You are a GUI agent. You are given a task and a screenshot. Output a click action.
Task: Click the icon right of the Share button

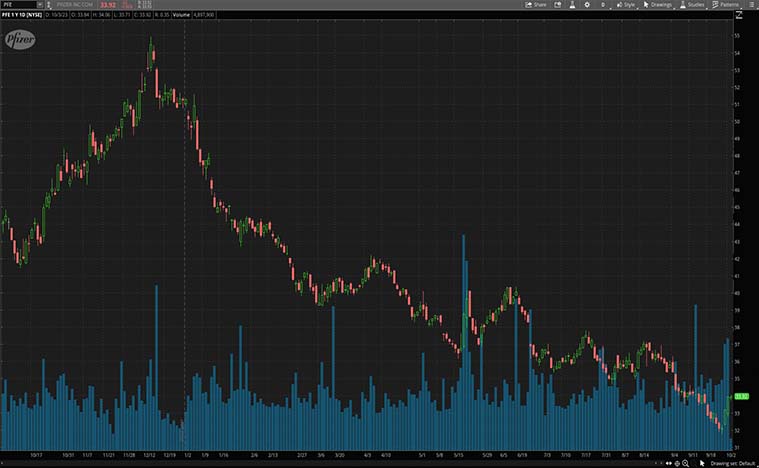pyautogui.click(x=559, y=4)
